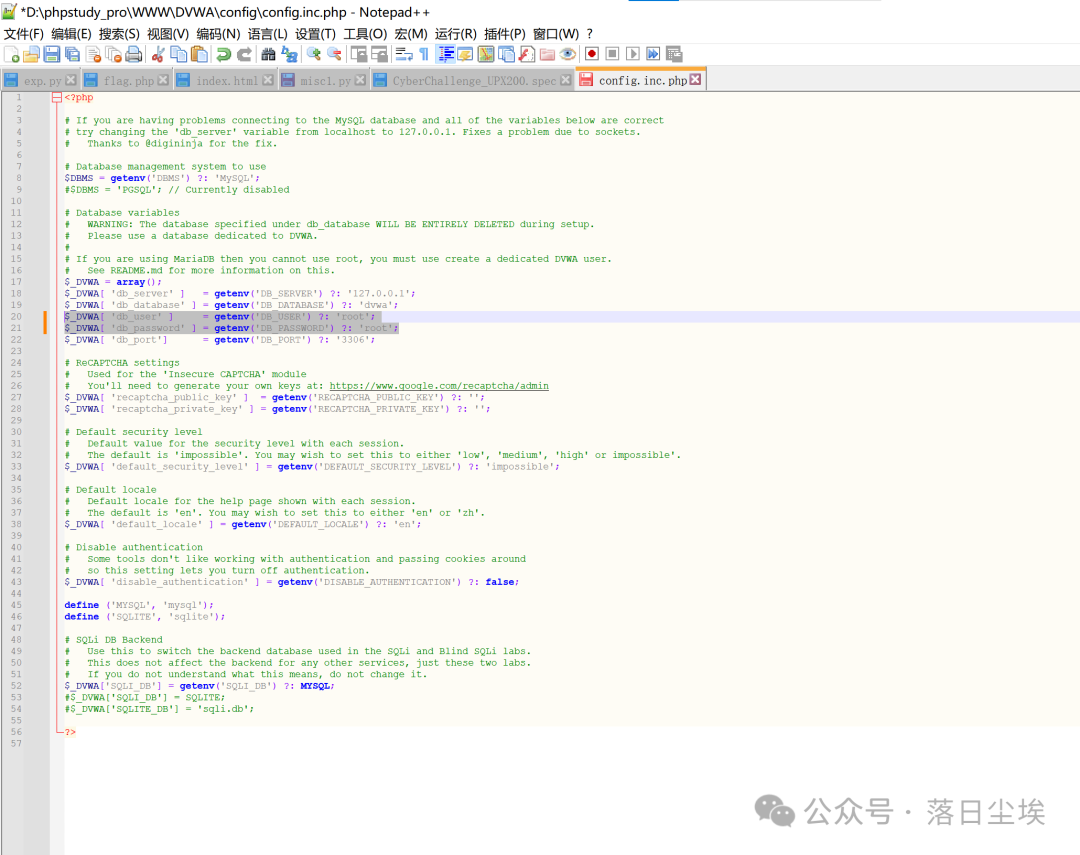This screenshot has width=1080, height=855.
Task: Create a new file with toolbar New icon
Action: (12, 54)
